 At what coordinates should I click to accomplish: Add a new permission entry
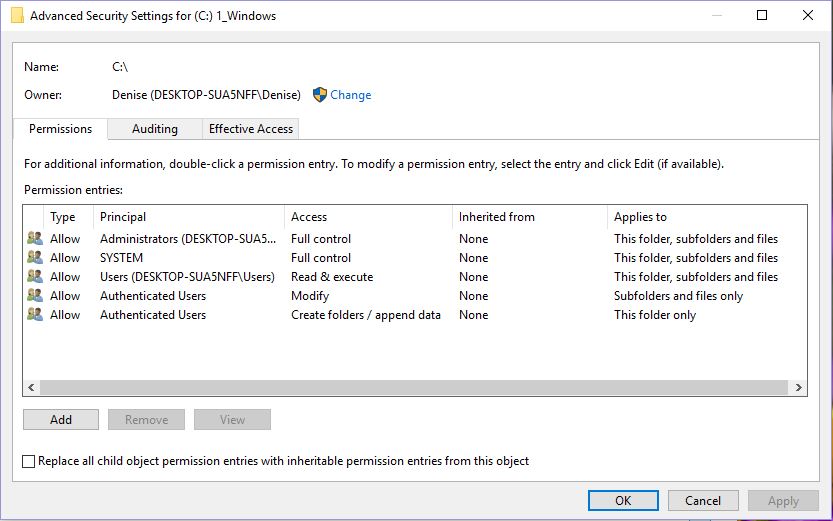61,420
